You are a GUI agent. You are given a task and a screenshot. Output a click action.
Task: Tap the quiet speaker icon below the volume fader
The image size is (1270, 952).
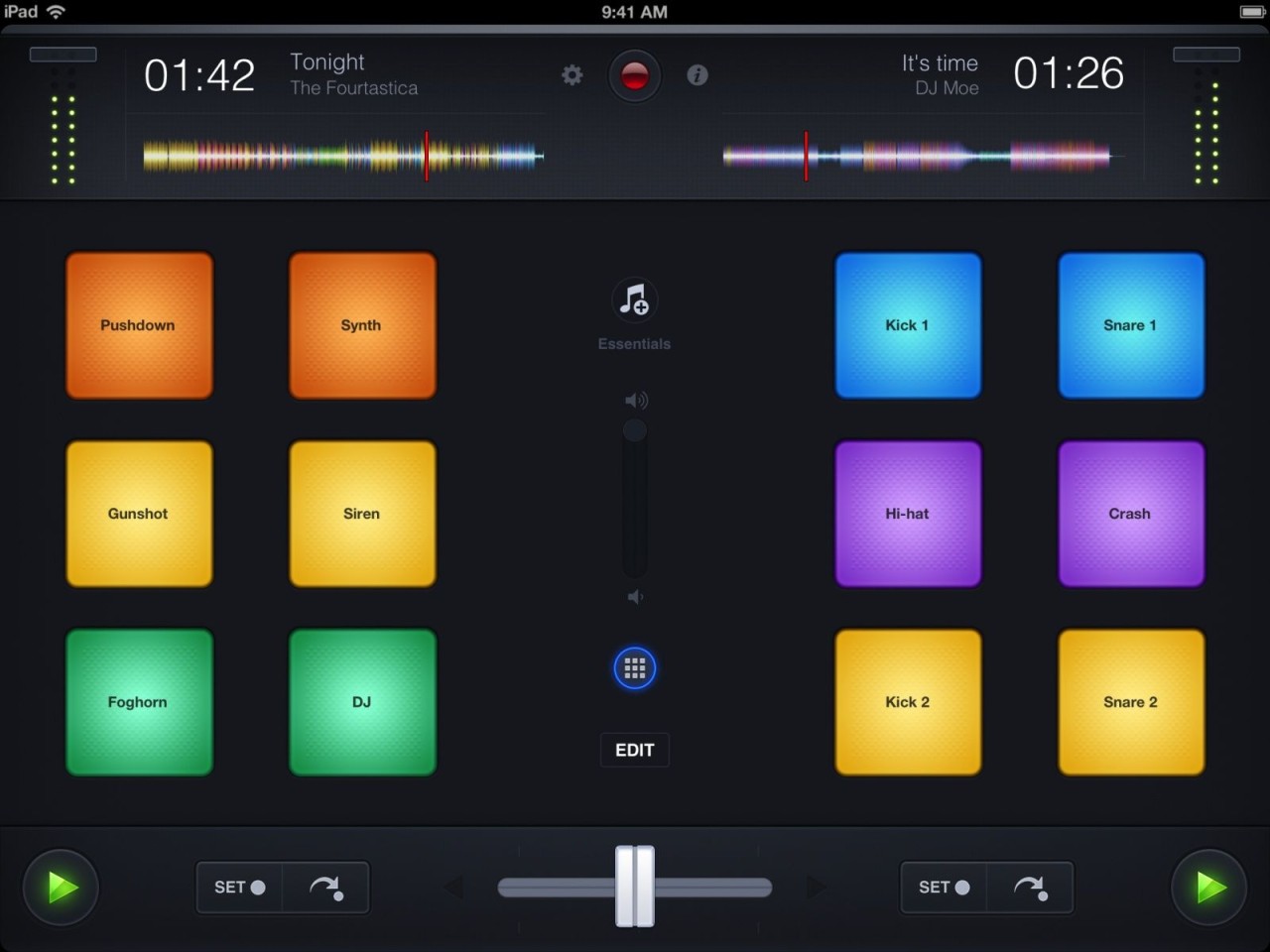click(634, 596)
